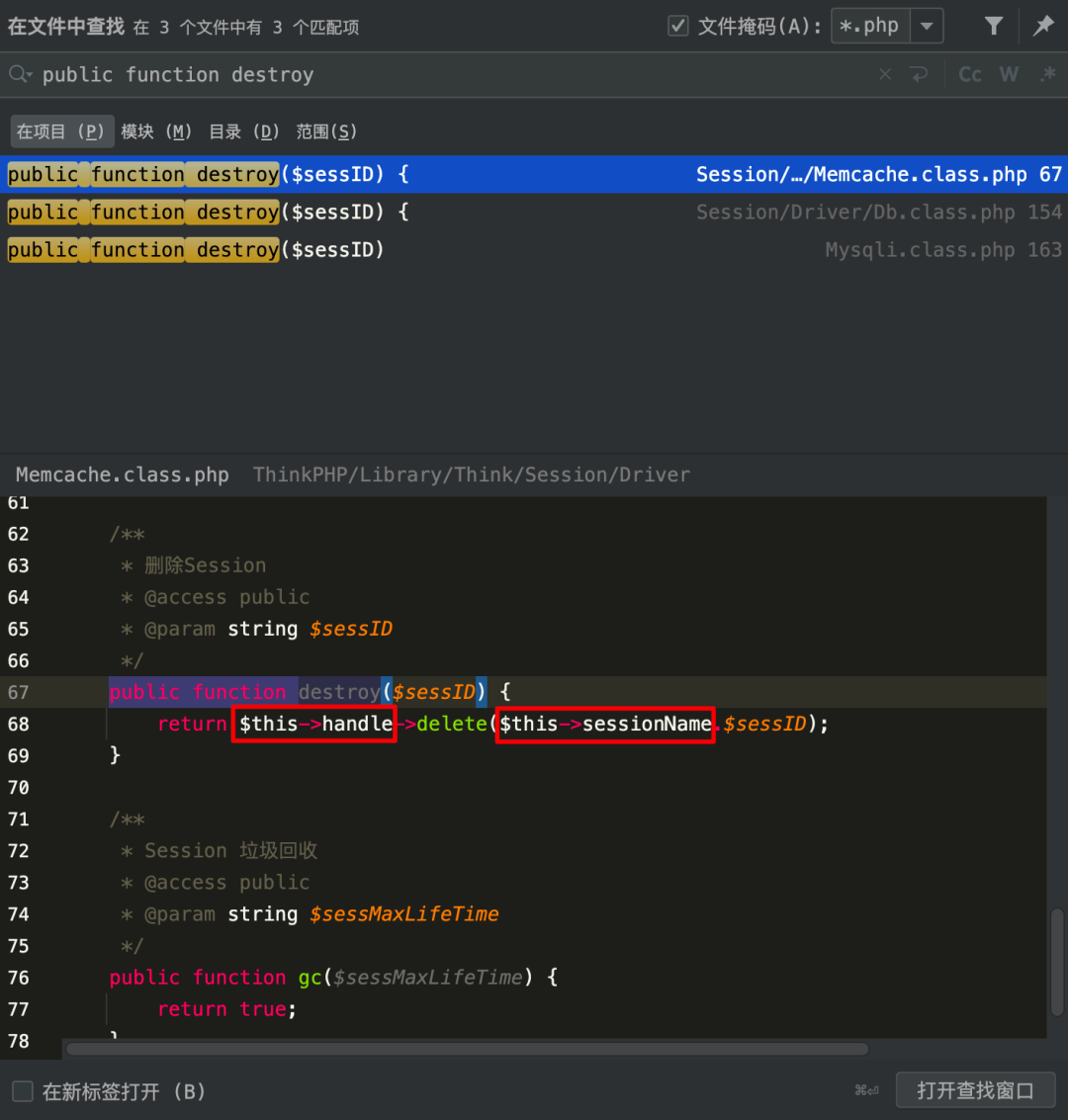This screenshot has width=1068, height=1120.
Task: Enable 在新标签打开 (B) checkbox
Action: (23, 1091)
